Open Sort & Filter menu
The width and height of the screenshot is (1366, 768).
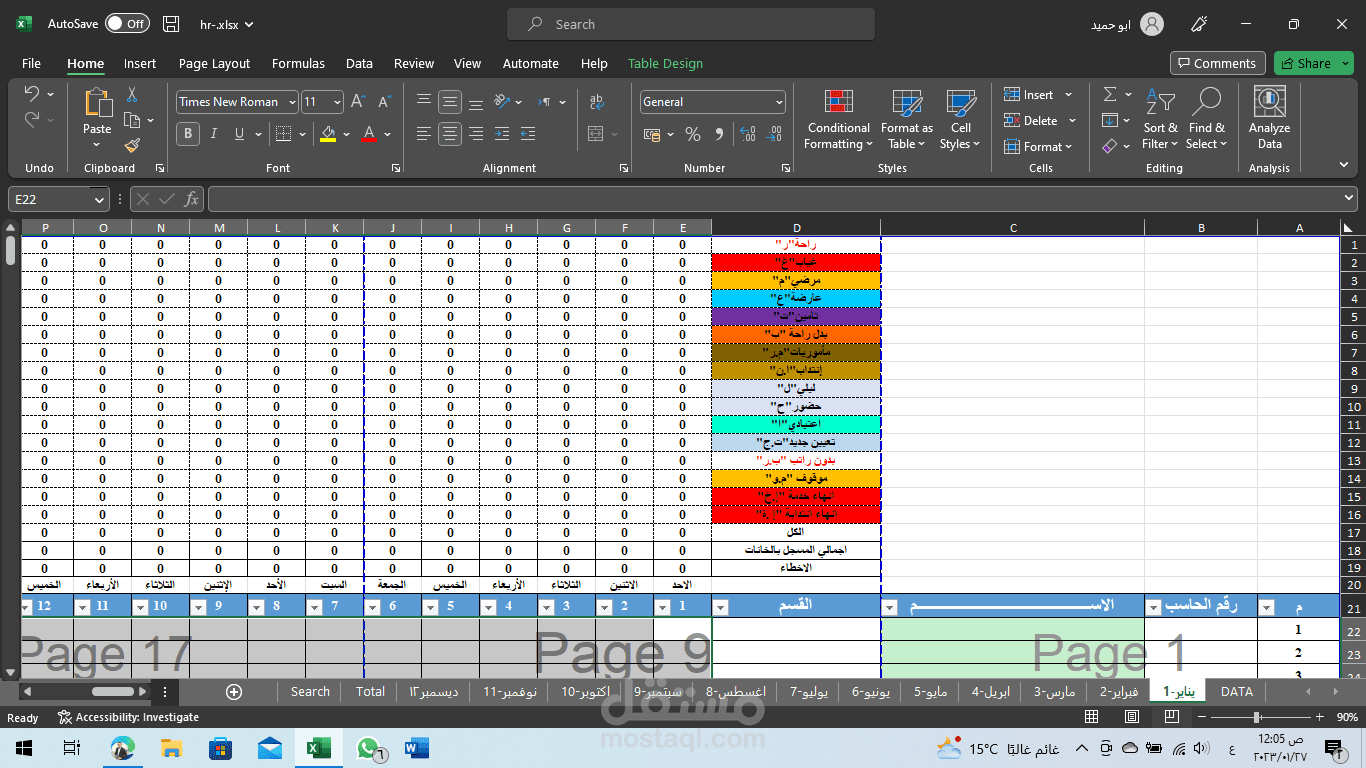[1161, 120]
